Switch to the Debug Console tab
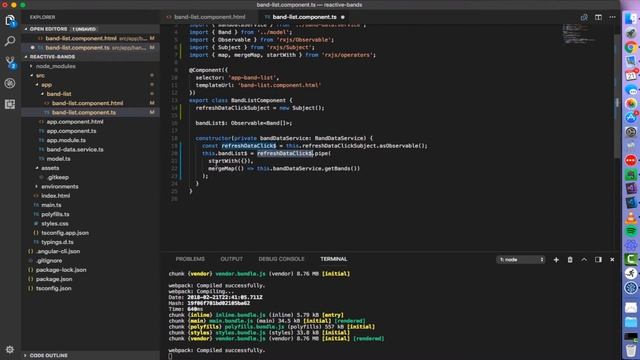The height and width of the screenshot is (360, 640). [x=281, y=259]
